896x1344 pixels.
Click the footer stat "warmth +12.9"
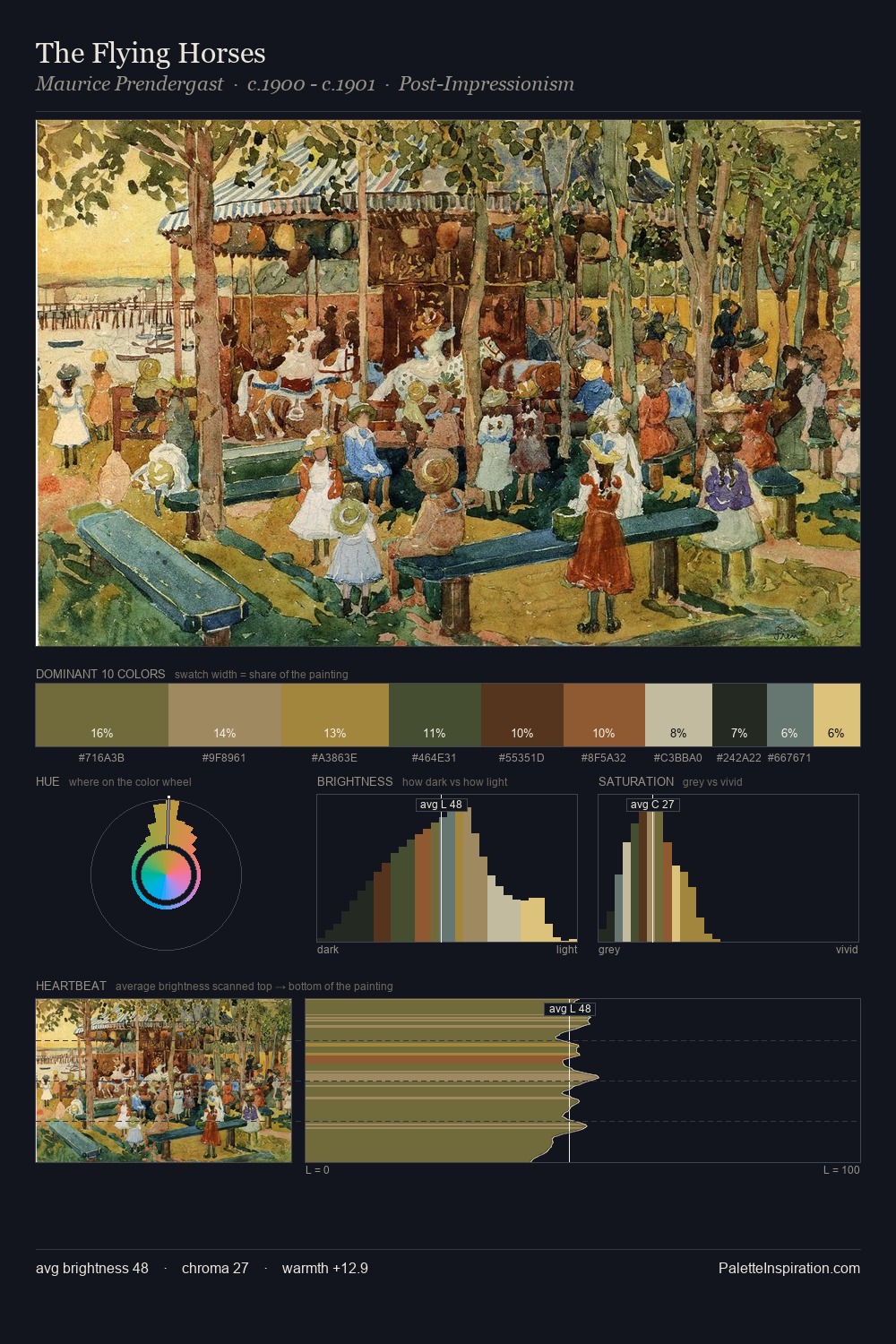pyautogui.click(x=325, y=1268)
